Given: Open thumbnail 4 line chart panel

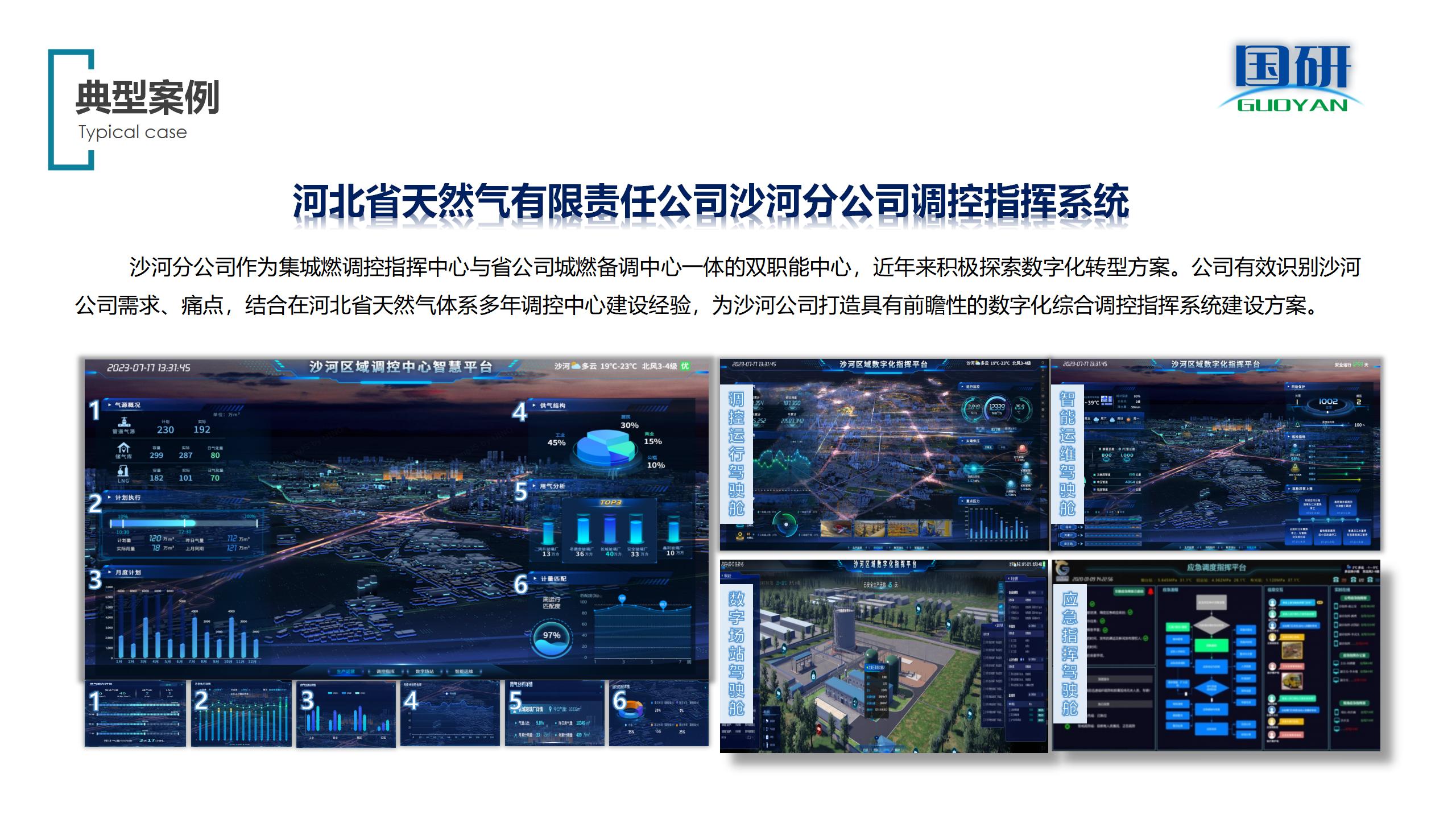Looking at the screenshot, I should (x=450, y=713).
